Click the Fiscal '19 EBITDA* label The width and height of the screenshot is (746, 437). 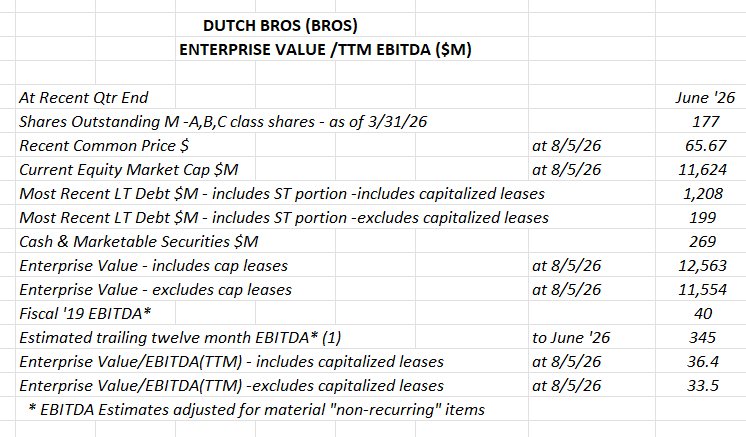[x=85, y=314]
